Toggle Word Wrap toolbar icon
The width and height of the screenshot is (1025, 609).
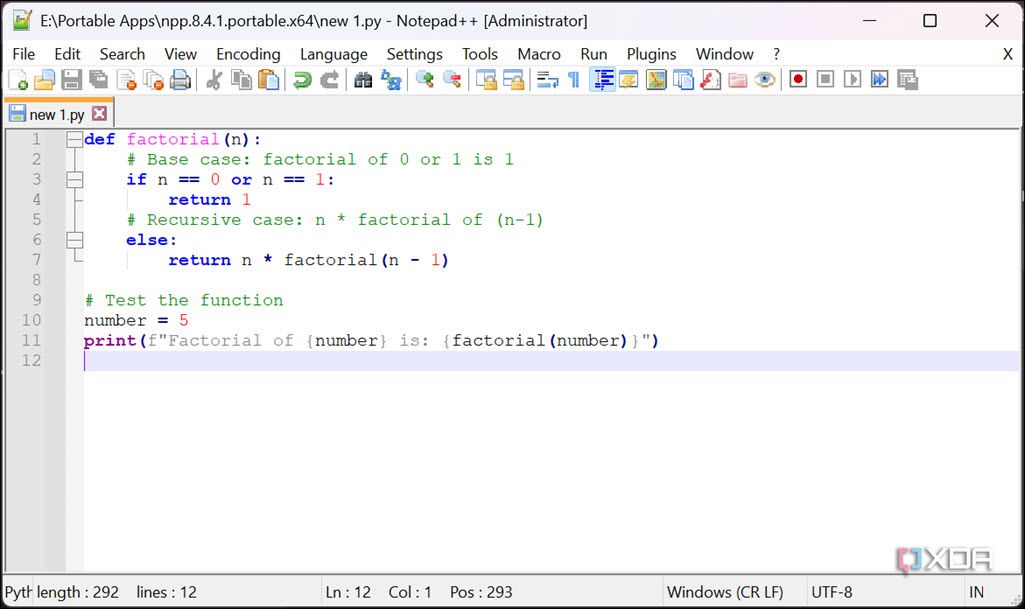tap(547, 80)
